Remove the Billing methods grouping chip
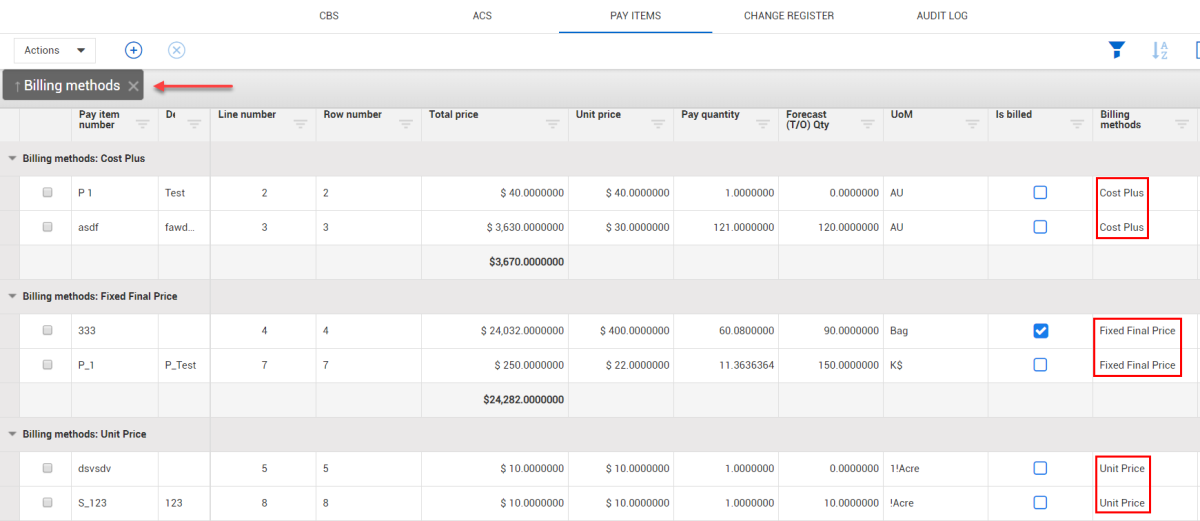 click(x=133, y=86)
